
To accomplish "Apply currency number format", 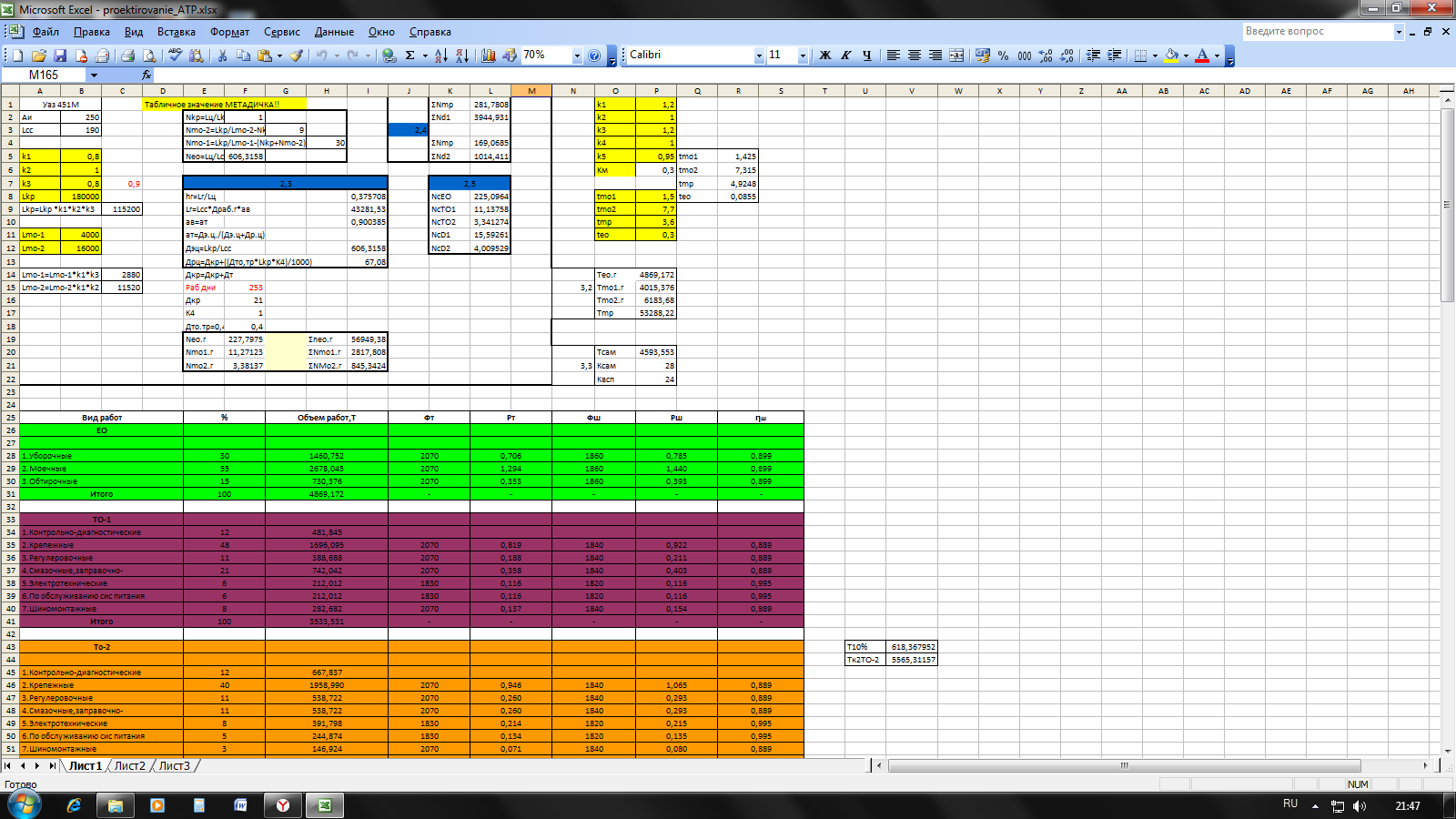I will [x=982, y=56].
